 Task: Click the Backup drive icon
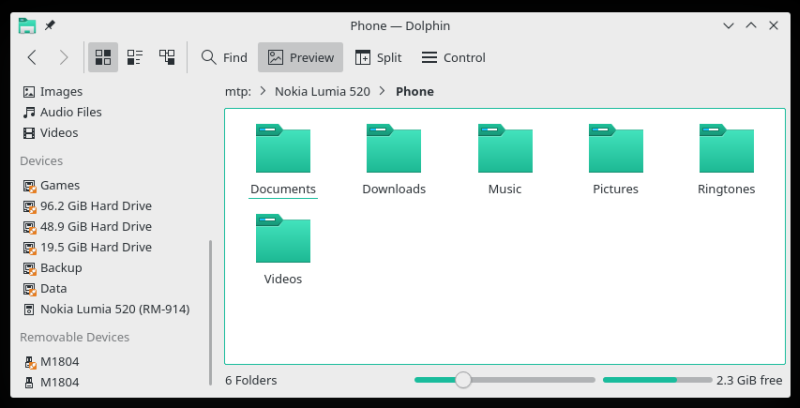(x=30, y=268)
